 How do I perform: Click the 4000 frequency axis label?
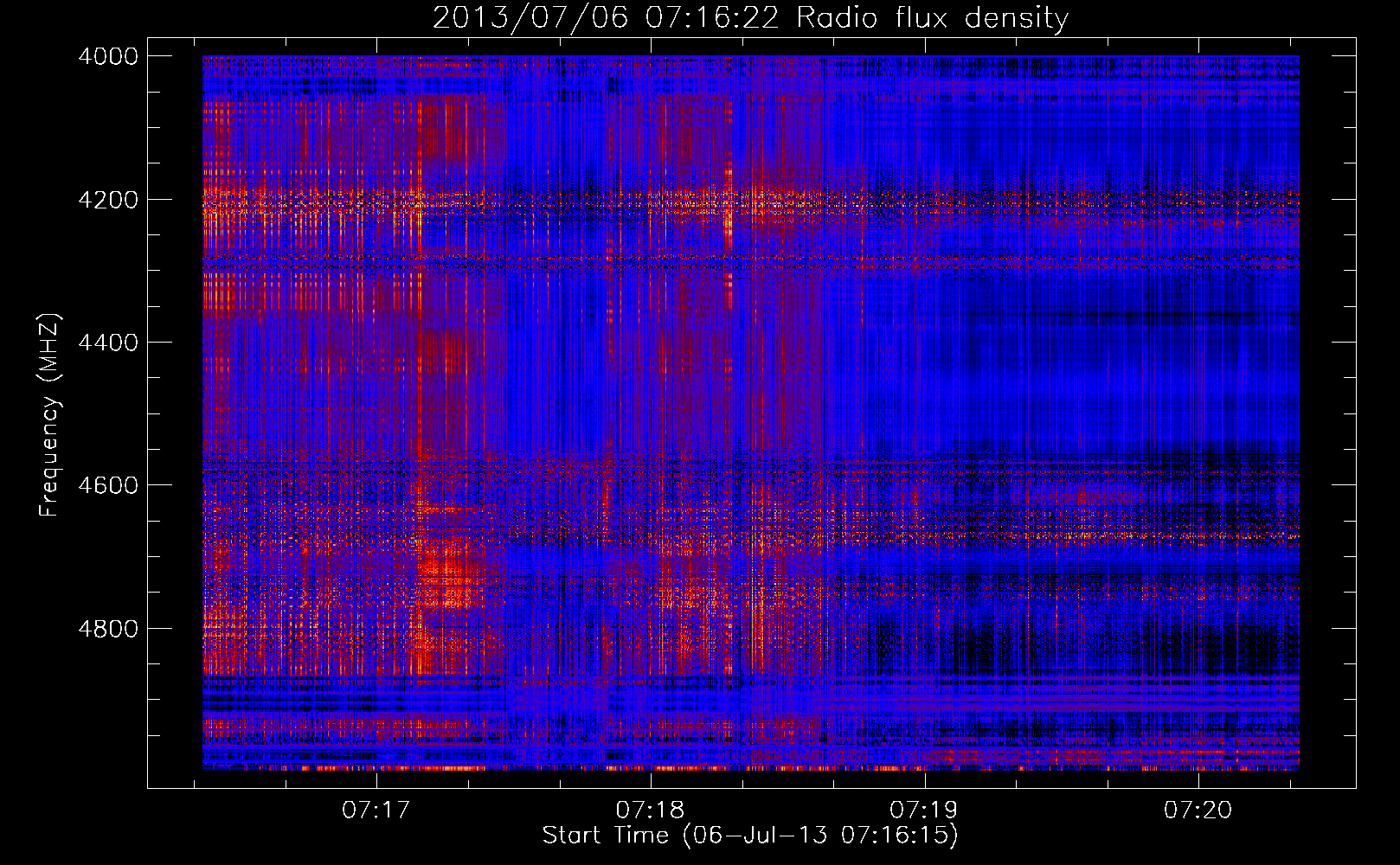[108, 56]
